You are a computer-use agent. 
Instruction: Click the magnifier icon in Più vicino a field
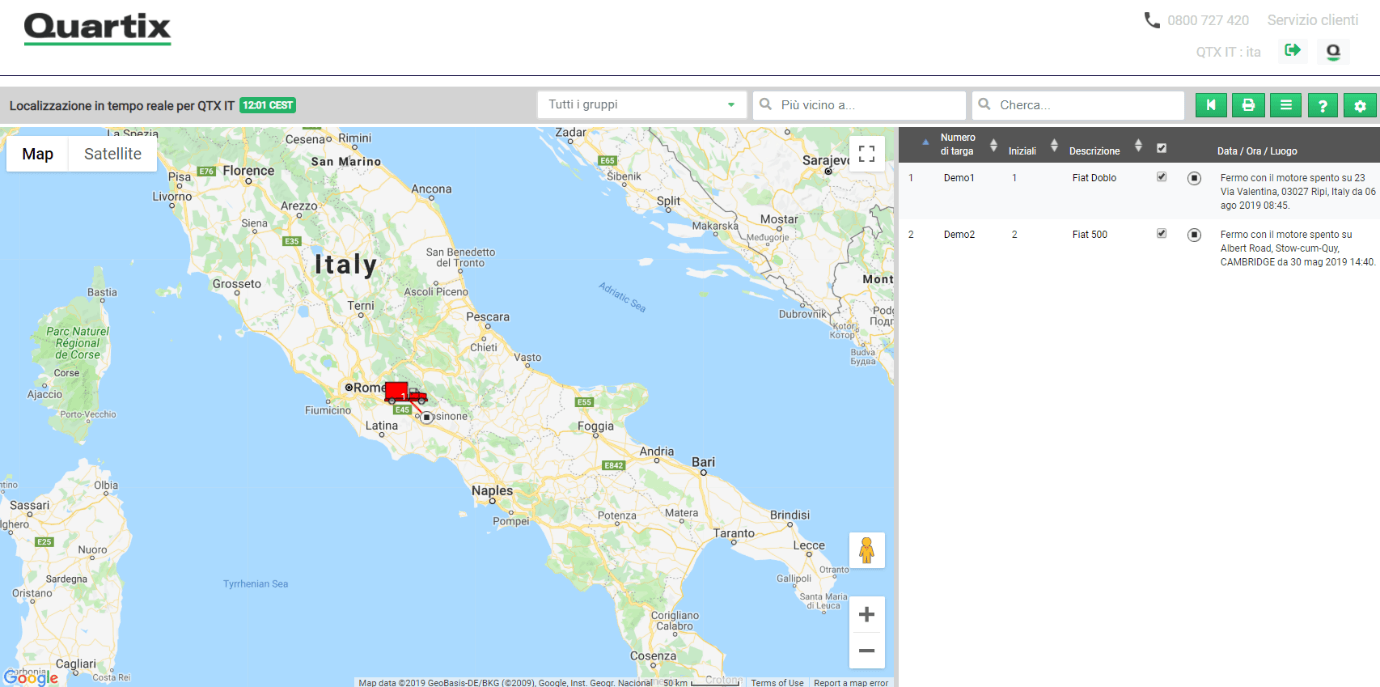766,105
